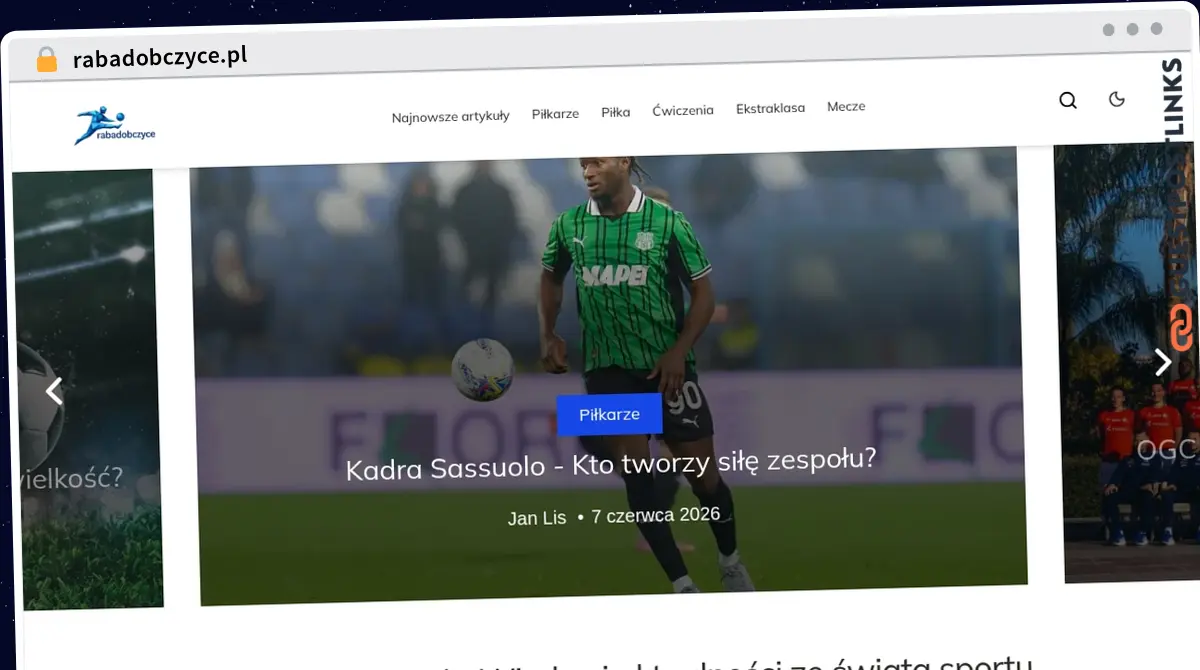This screenshot has width=1200, height=670.
Task: Go to previous slide arrow
Action: pyautogui.click(x=54, y=390)
